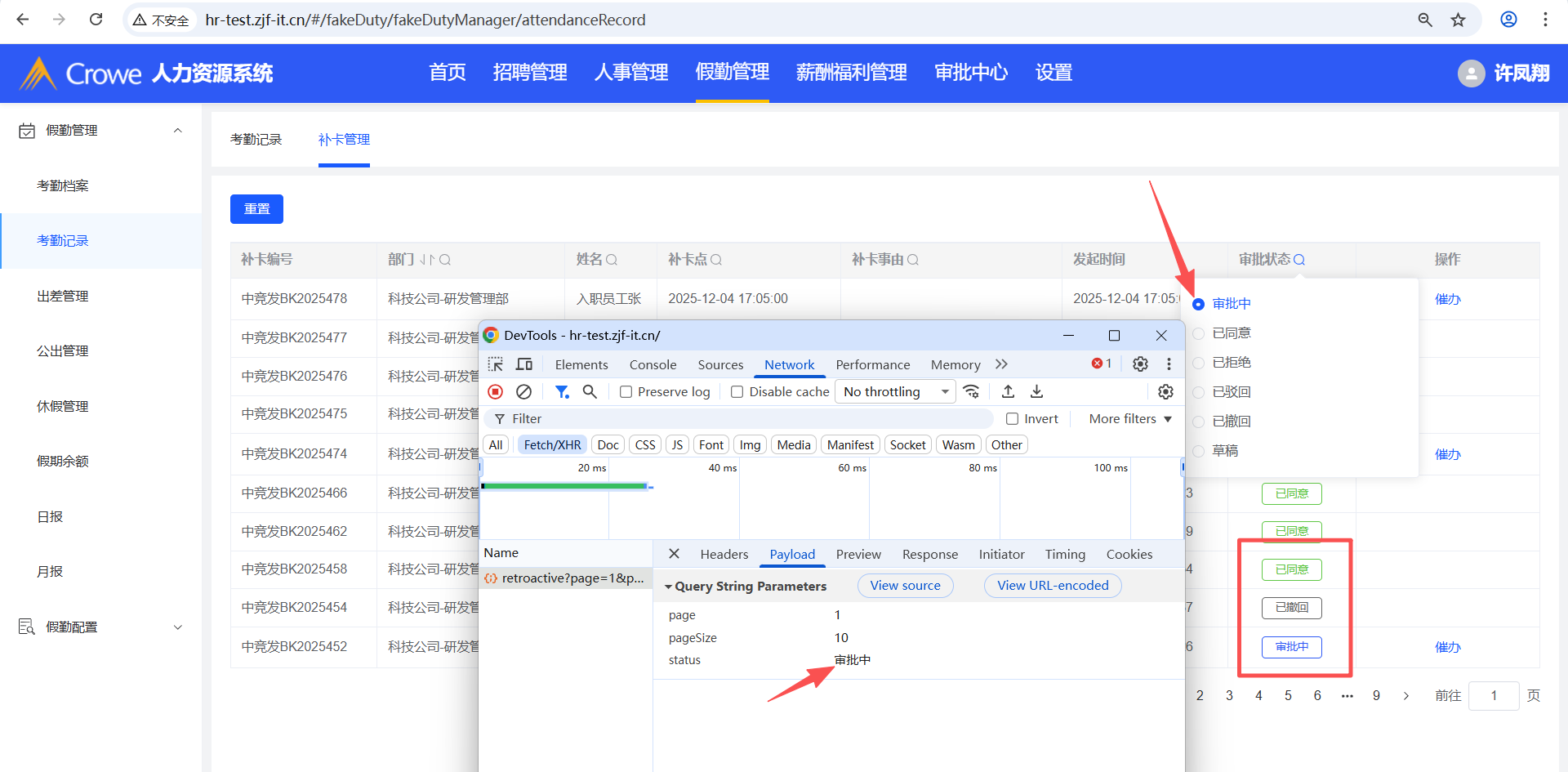Switch to the Response tab in DevTools
This screenshot has width=1568, height=772.
pos(929,555)
